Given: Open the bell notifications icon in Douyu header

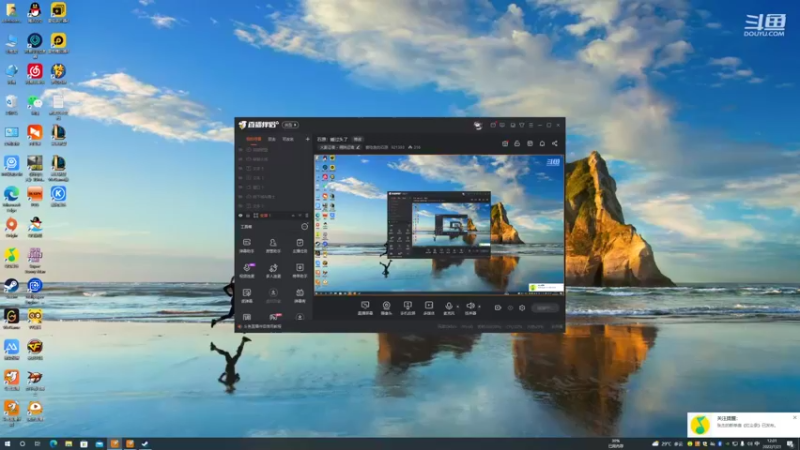Looking at the screenshot, I should [542, 143].
